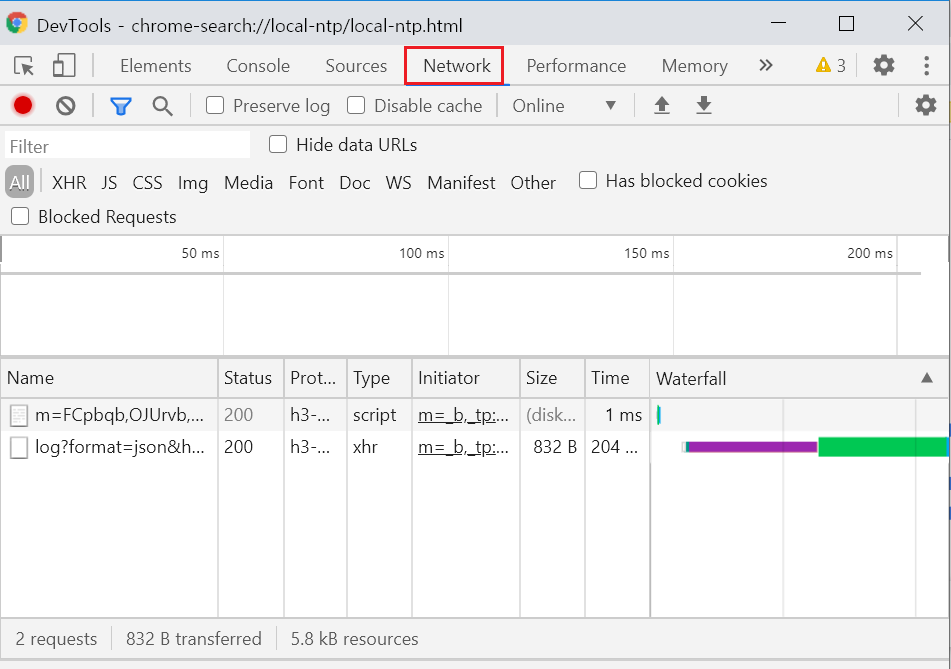Sort by Name column header

pos(109,378)
